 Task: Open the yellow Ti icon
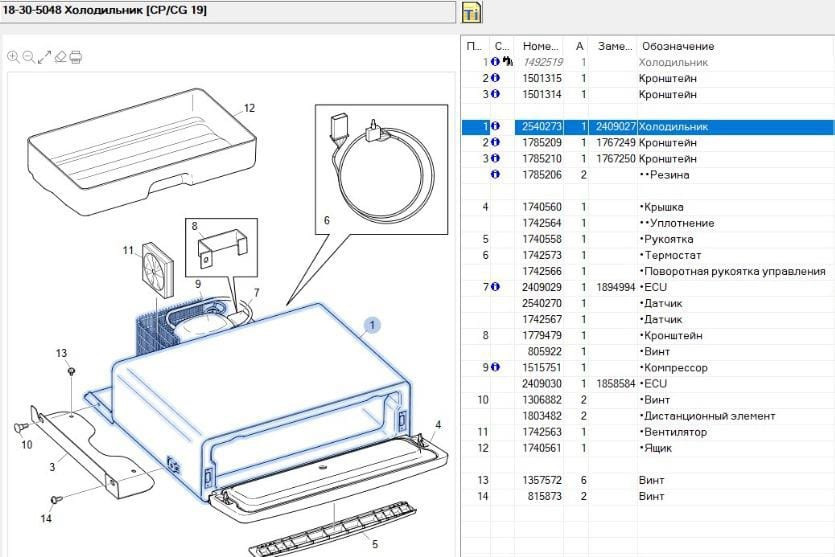472,12
